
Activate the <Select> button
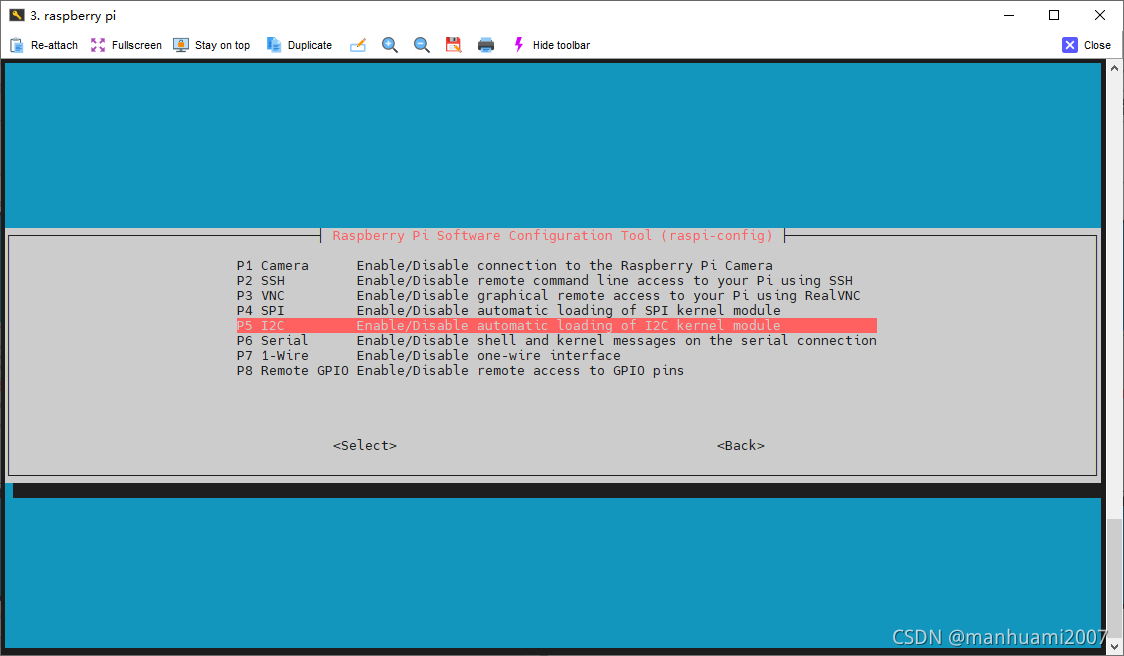(365, 445)
